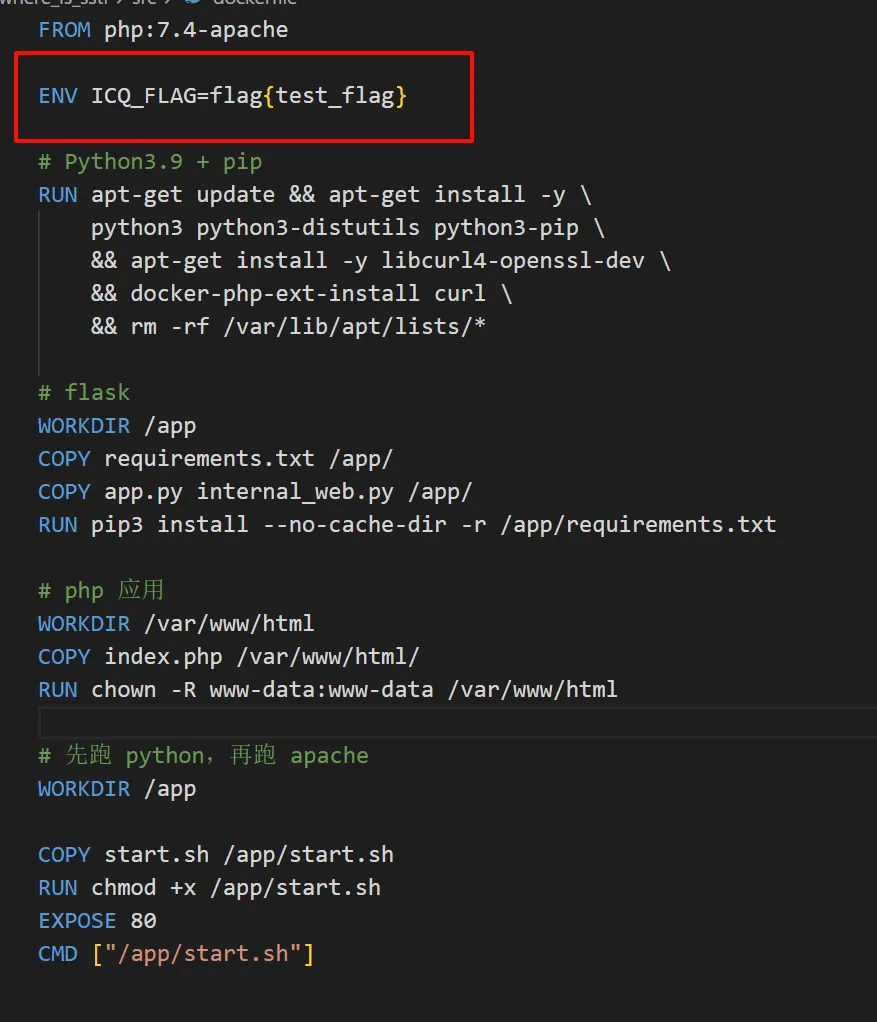Click internal_web.py in the COPY line
The height and width of the screenshot is (1022, 877).
click(295, 492)
